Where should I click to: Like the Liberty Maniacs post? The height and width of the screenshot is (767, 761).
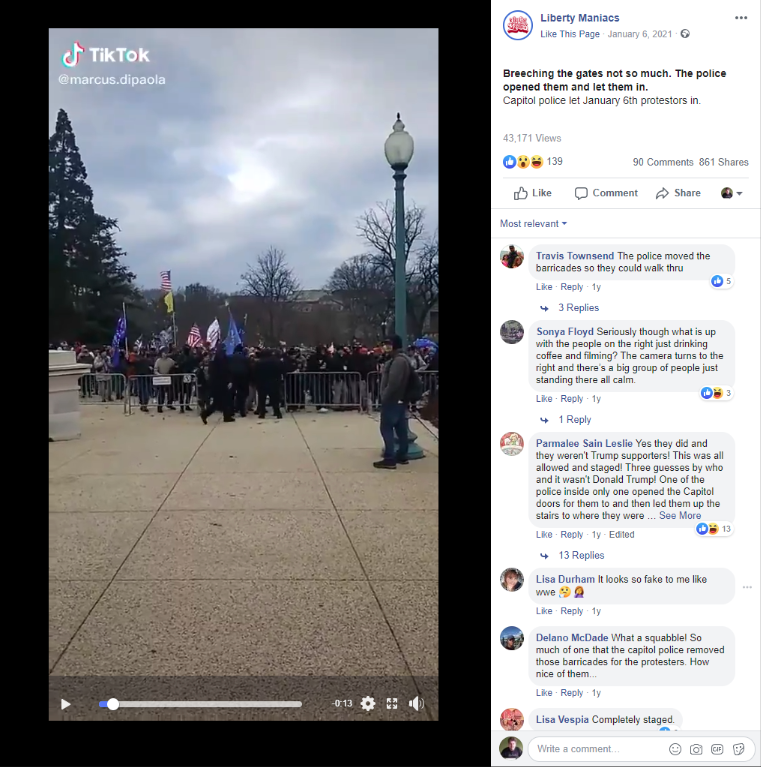click(x=533, y=193)
